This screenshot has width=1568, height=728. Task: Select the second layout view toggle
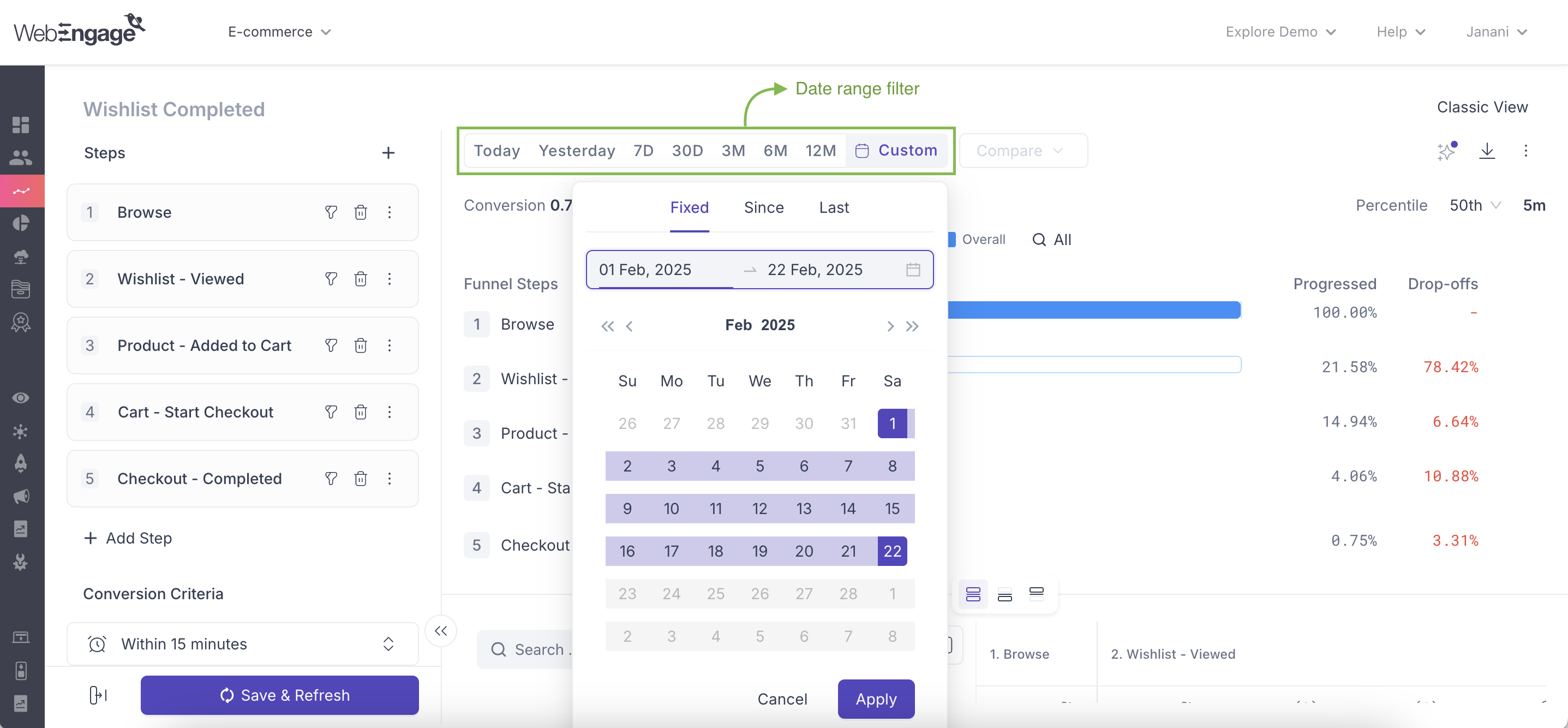[x=1005, y=595]
